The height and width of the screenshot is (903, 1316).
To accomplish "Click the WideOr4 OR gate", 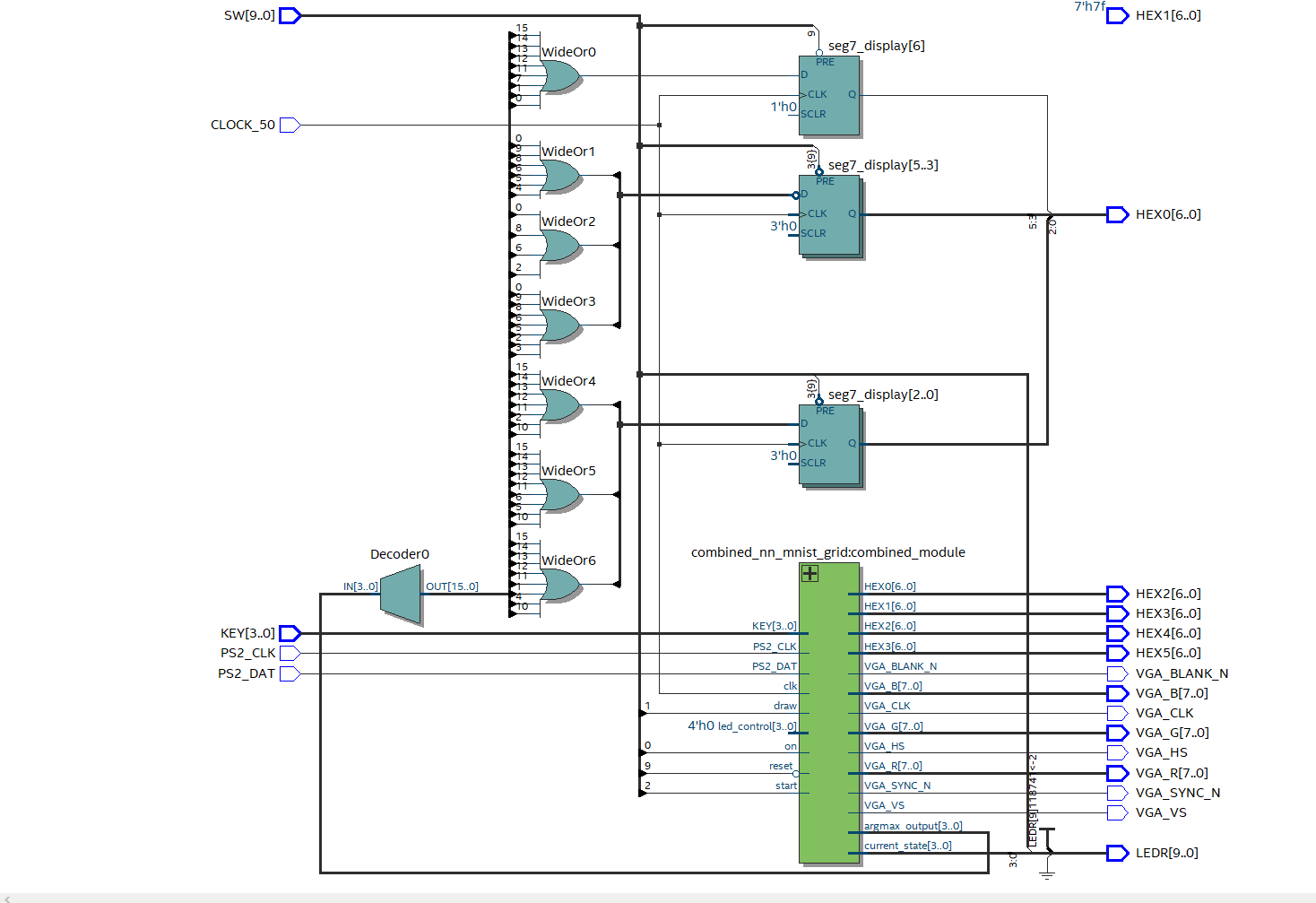I will point(561,405).
